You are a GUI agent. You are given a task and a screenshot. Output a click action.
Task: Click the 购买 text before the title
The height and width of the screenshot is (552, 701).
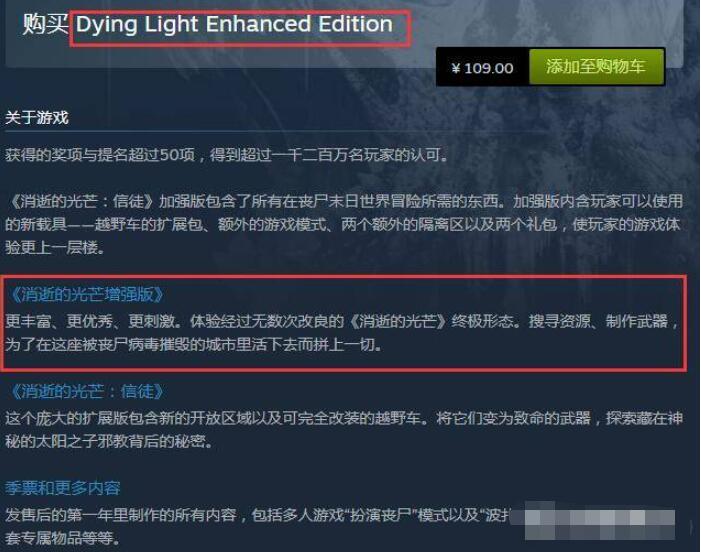45,24
